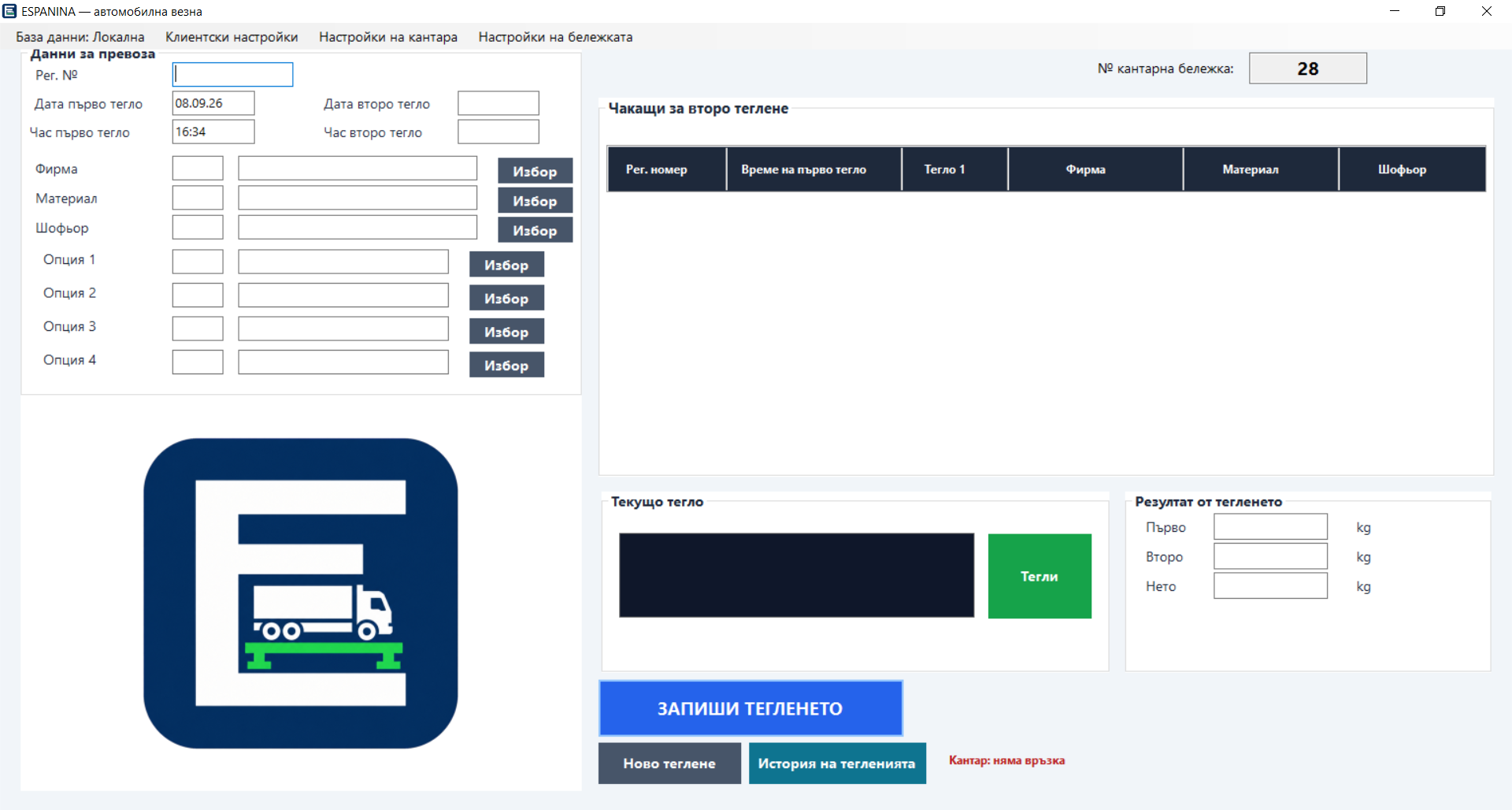1512x810 pixels.
Task: Click the Материал column header in table
Action: point(1261,169)
